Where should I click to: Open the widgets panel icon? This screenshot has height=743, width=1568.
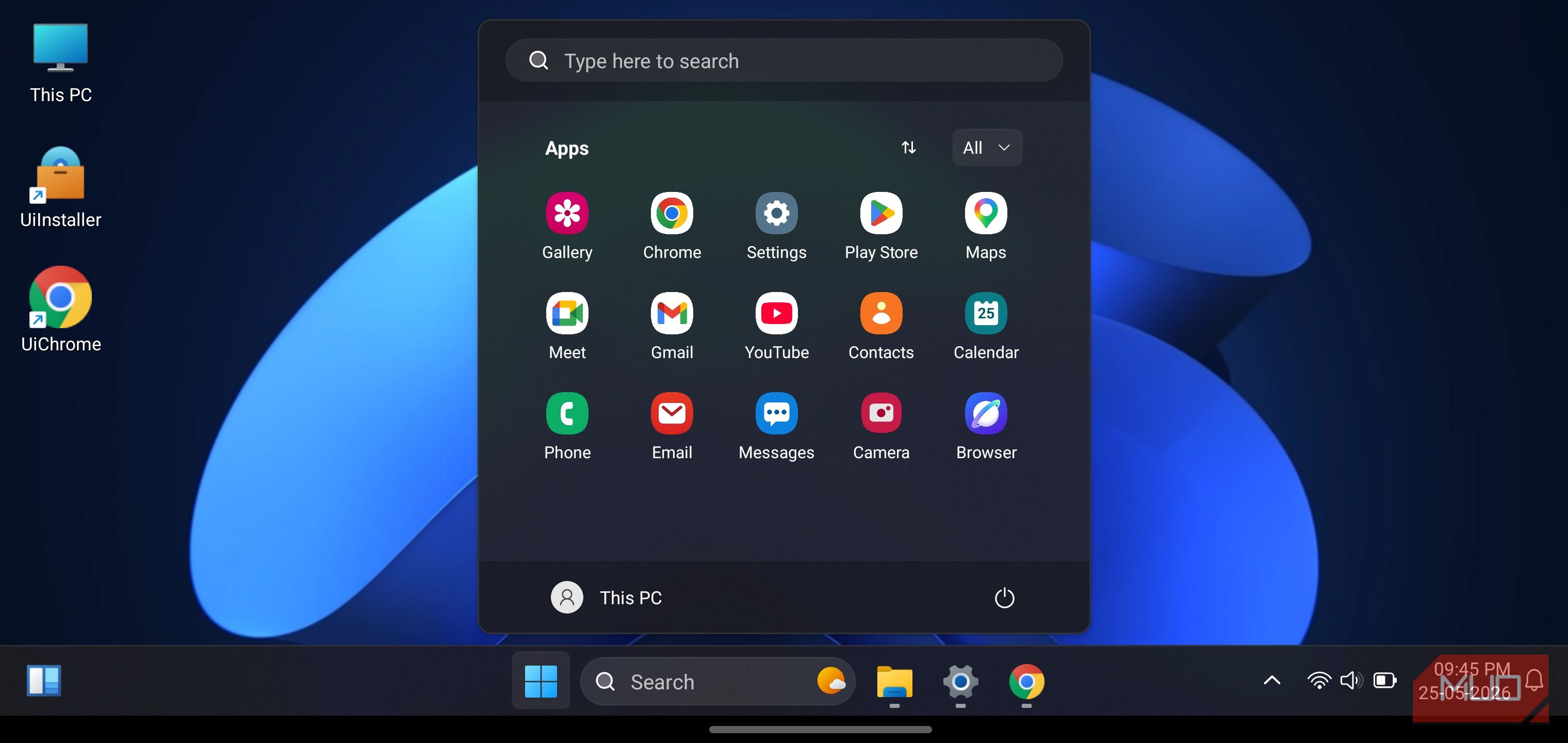(x=44, y=680)
